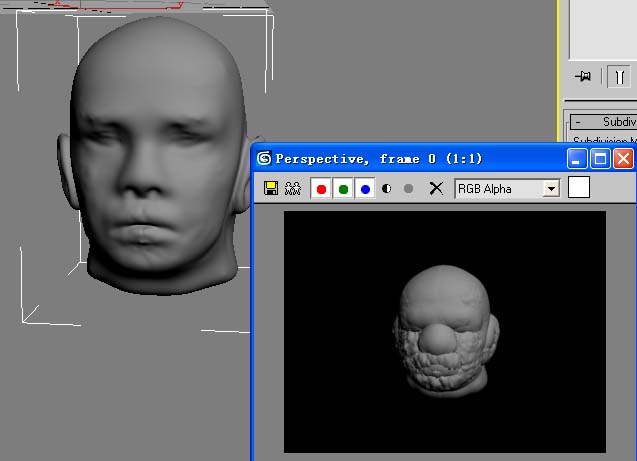Toggle the blue channel display
The width and height of the screenshot is (637, 461).
(365, 188)
